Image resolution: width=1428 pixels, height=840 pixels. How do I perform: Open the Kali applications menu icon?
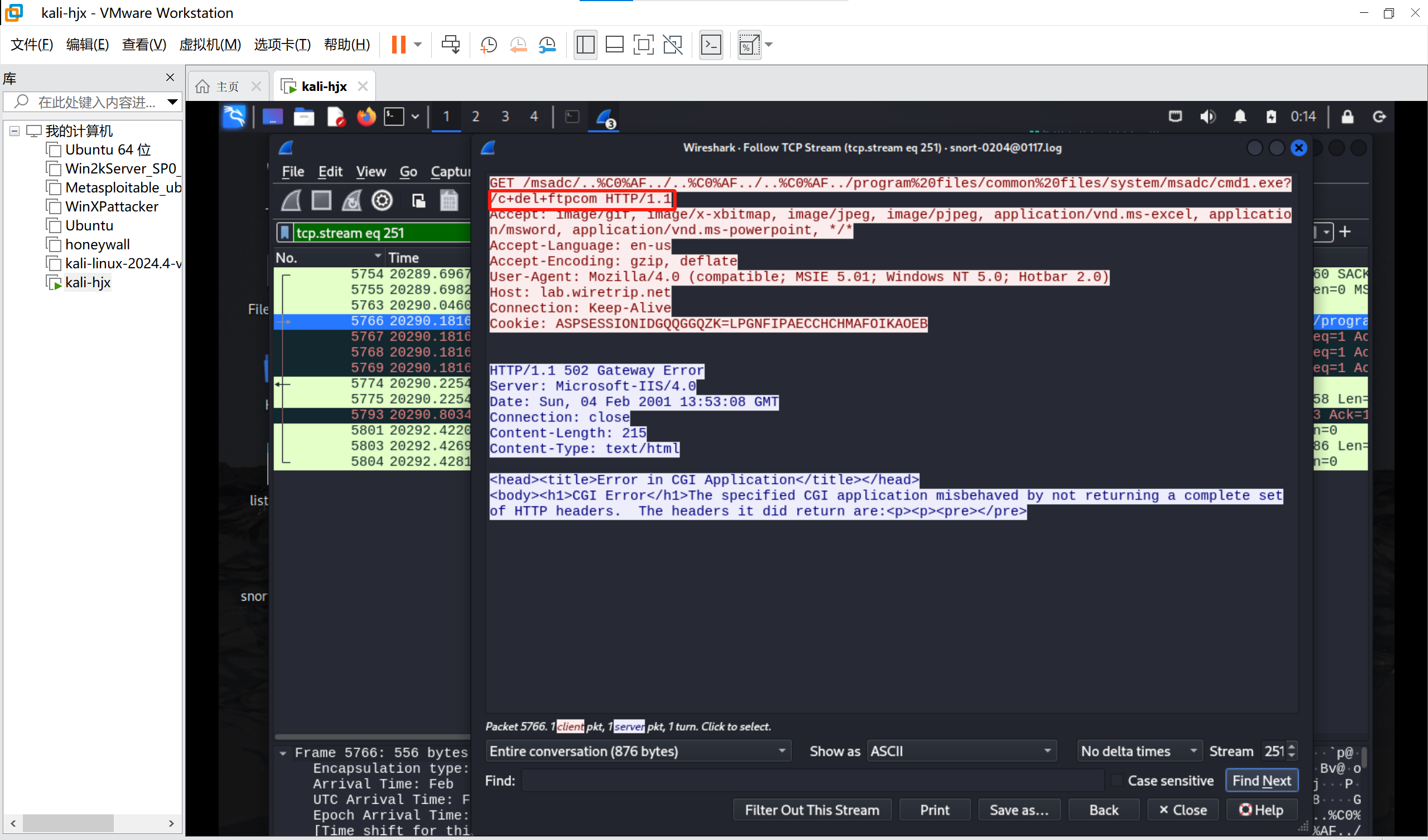click(234, 117)
